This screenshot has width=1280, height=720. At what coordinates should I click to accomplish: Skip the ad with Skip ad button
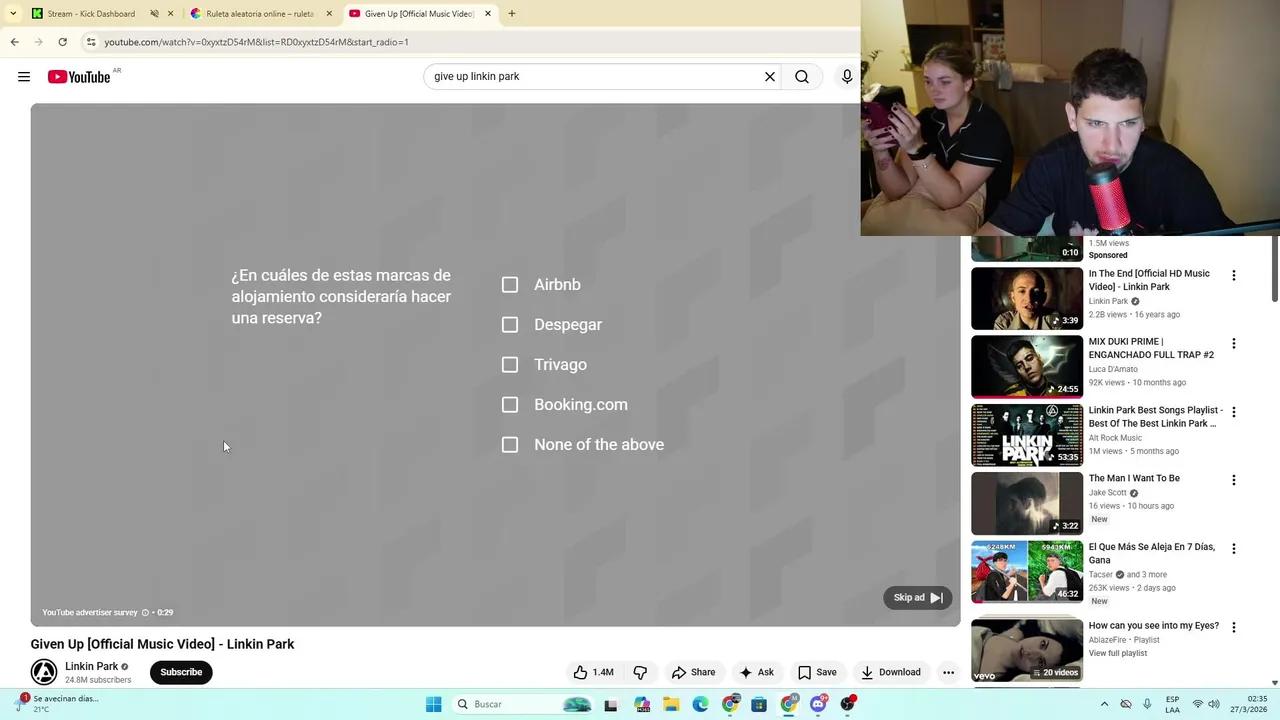click(917, 598)
